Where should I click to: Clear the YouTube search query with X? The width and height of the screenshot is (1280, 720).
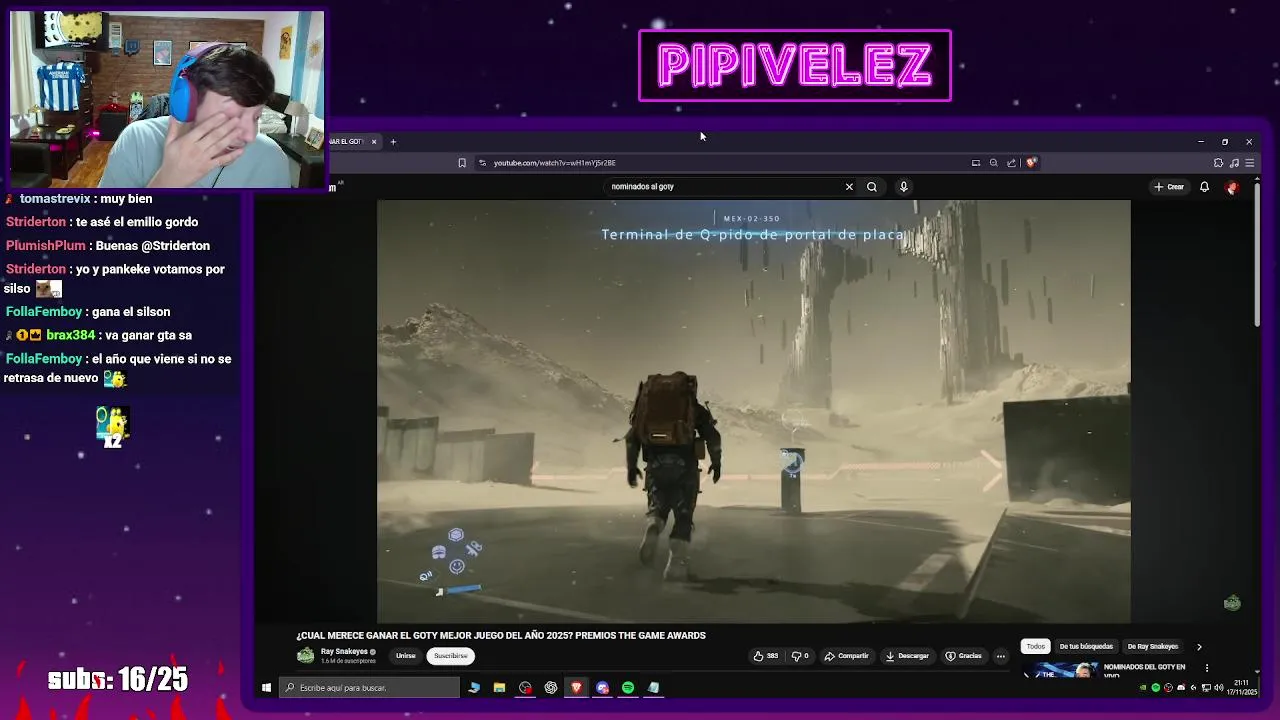pyautogui.click(x=849, y=187)
